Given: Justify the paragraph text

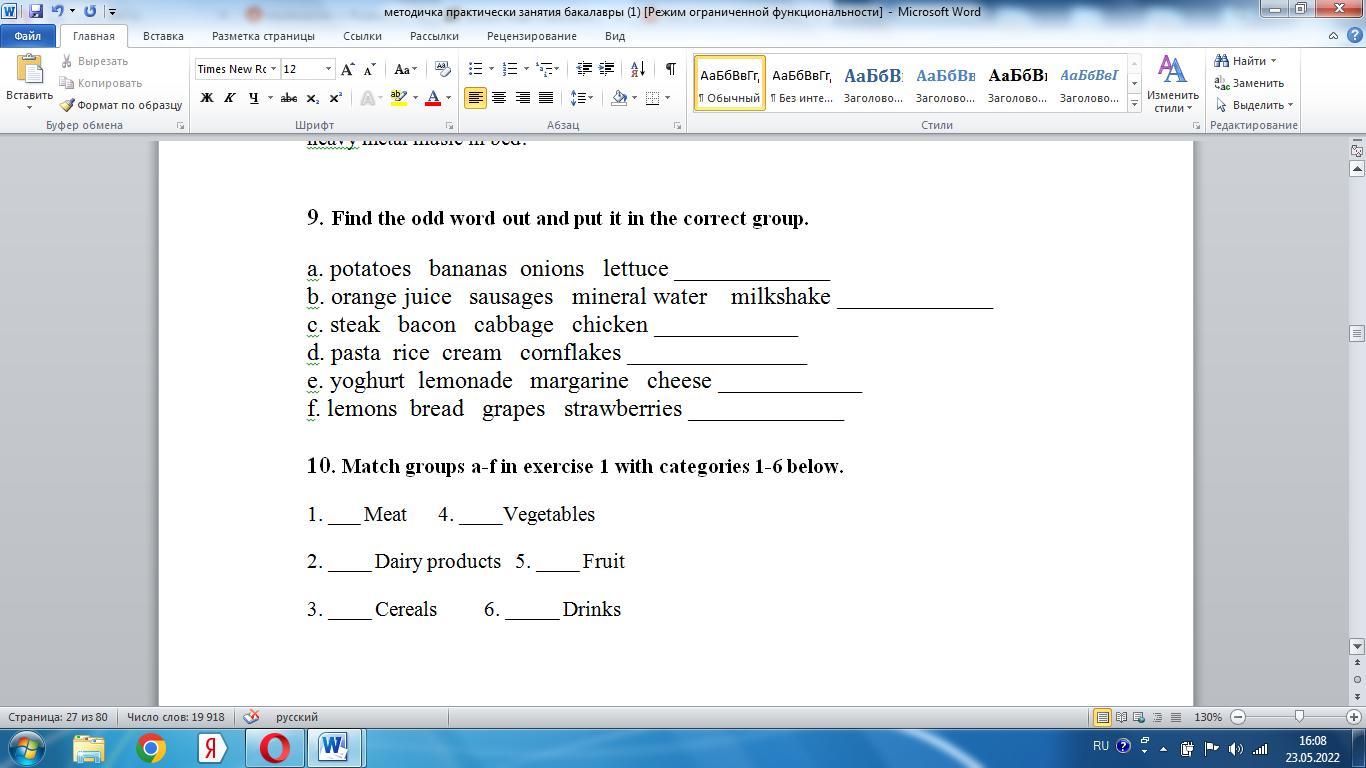Looking at the screenshot, I should tap(546, 98).
